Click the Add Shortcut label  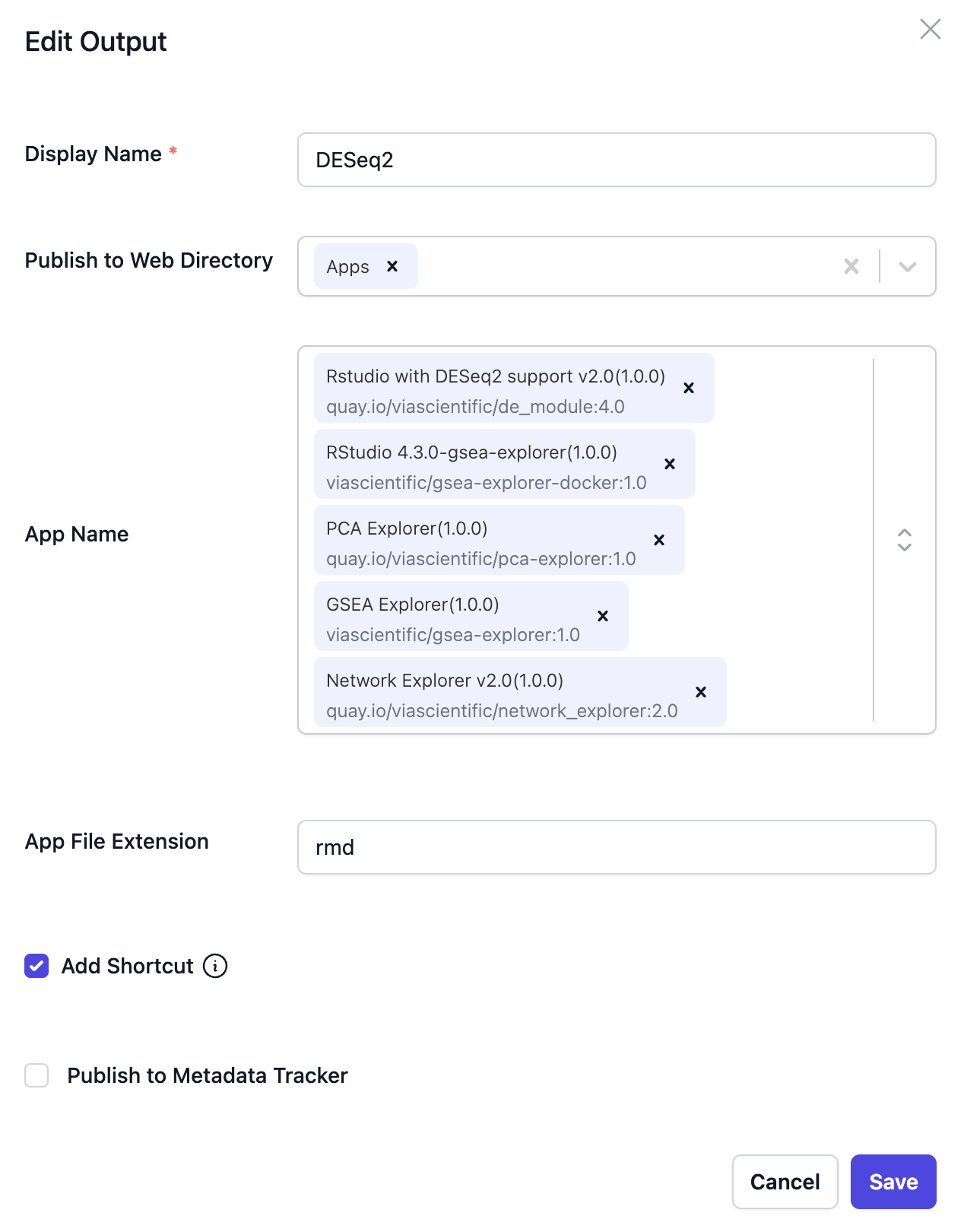[128, 966]
